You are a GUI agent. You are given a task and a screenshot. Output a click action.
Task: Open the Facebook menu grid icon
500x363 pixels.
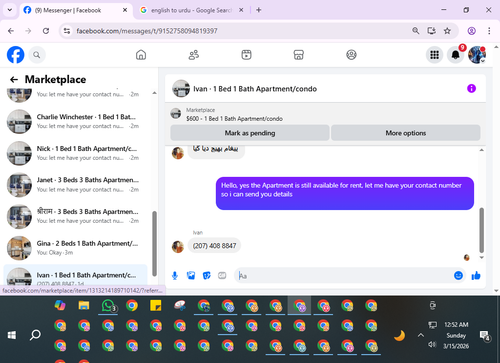tap(434, 55)
